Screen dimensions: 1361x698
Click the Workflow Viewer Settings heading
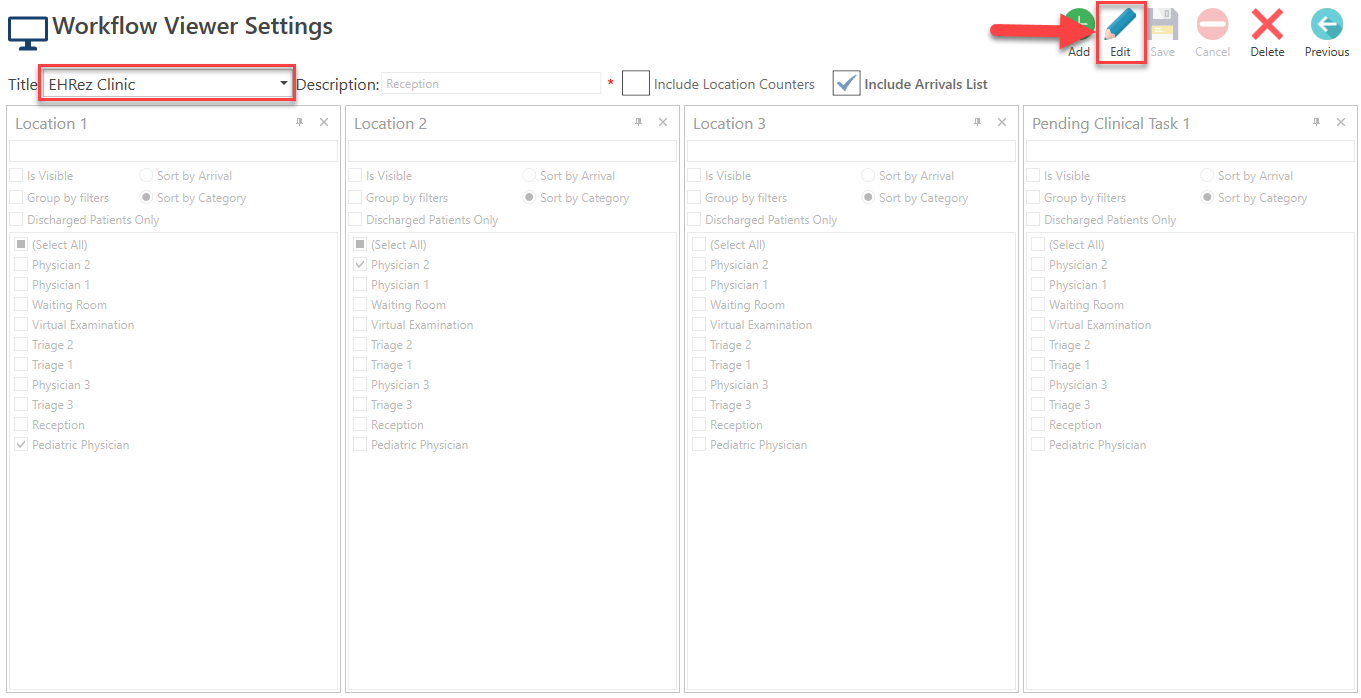point(193,26)
